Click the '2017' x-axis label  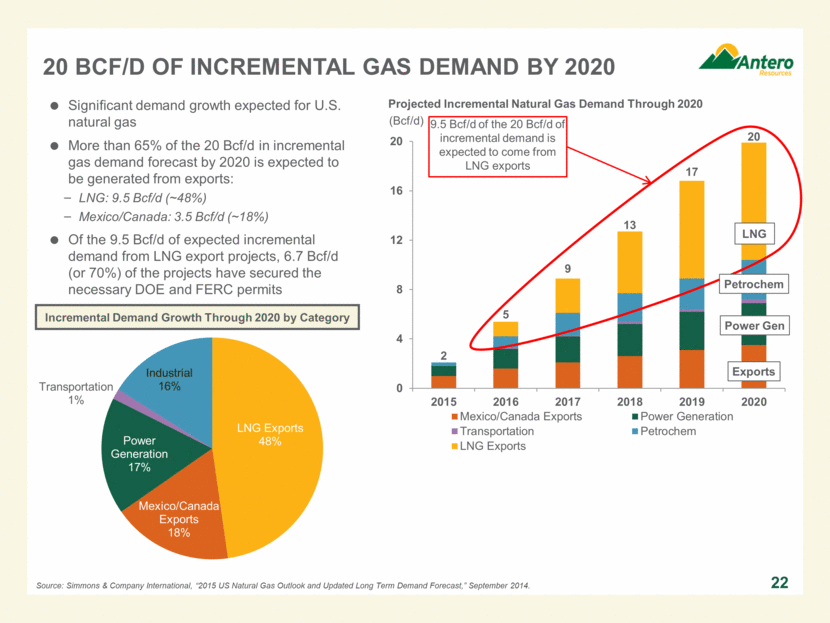click(567, 402)
